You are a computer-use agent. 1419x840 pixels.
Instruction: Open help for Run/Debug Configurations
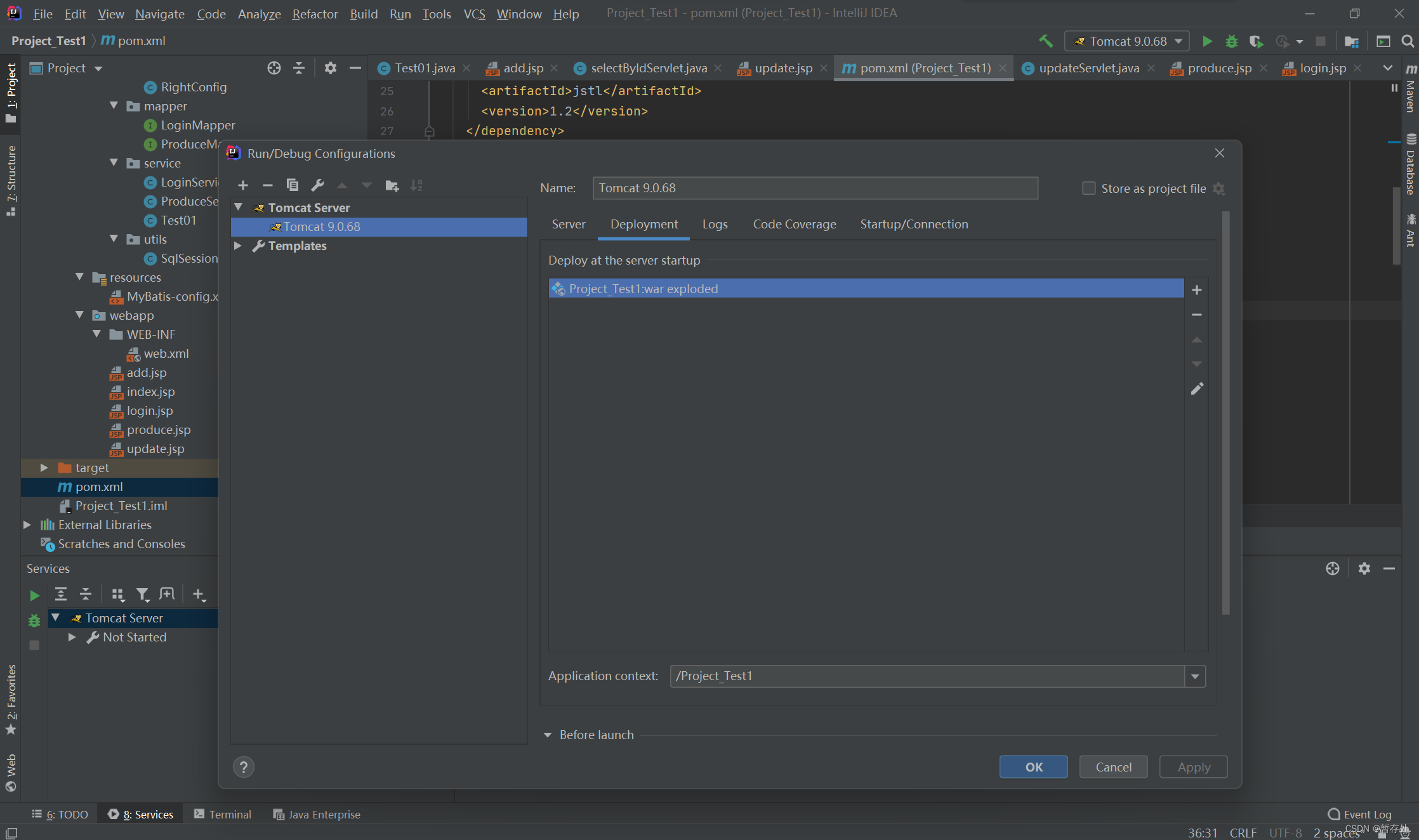coord(243,767)
